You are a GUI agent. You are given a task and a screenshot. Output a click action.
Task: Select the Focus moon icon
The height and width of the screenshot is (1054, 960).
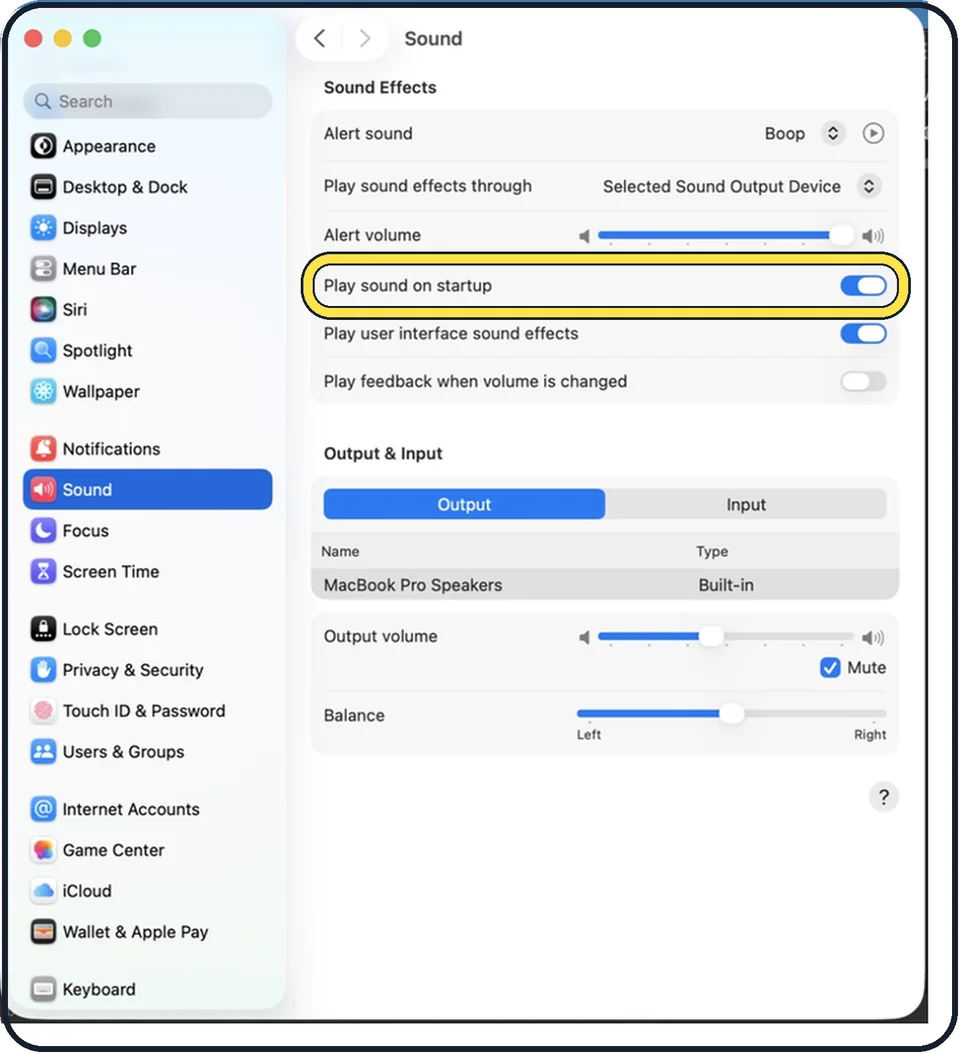(43, 530)
